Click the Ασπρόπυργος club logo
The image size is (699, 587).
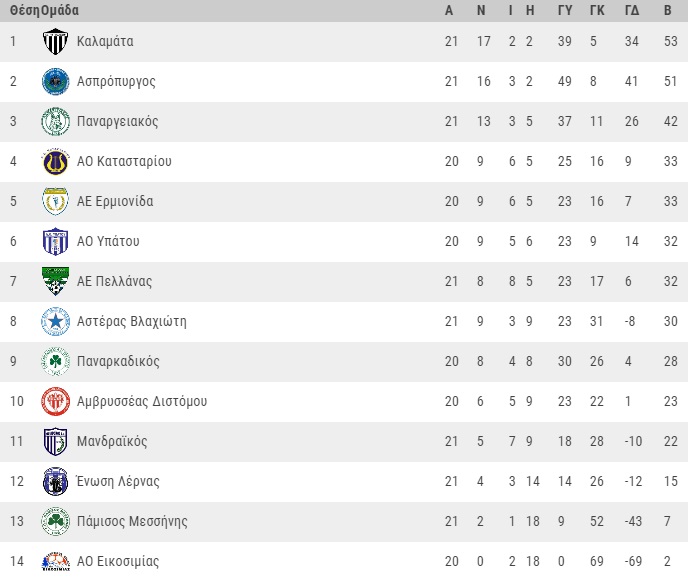point(55,82)
